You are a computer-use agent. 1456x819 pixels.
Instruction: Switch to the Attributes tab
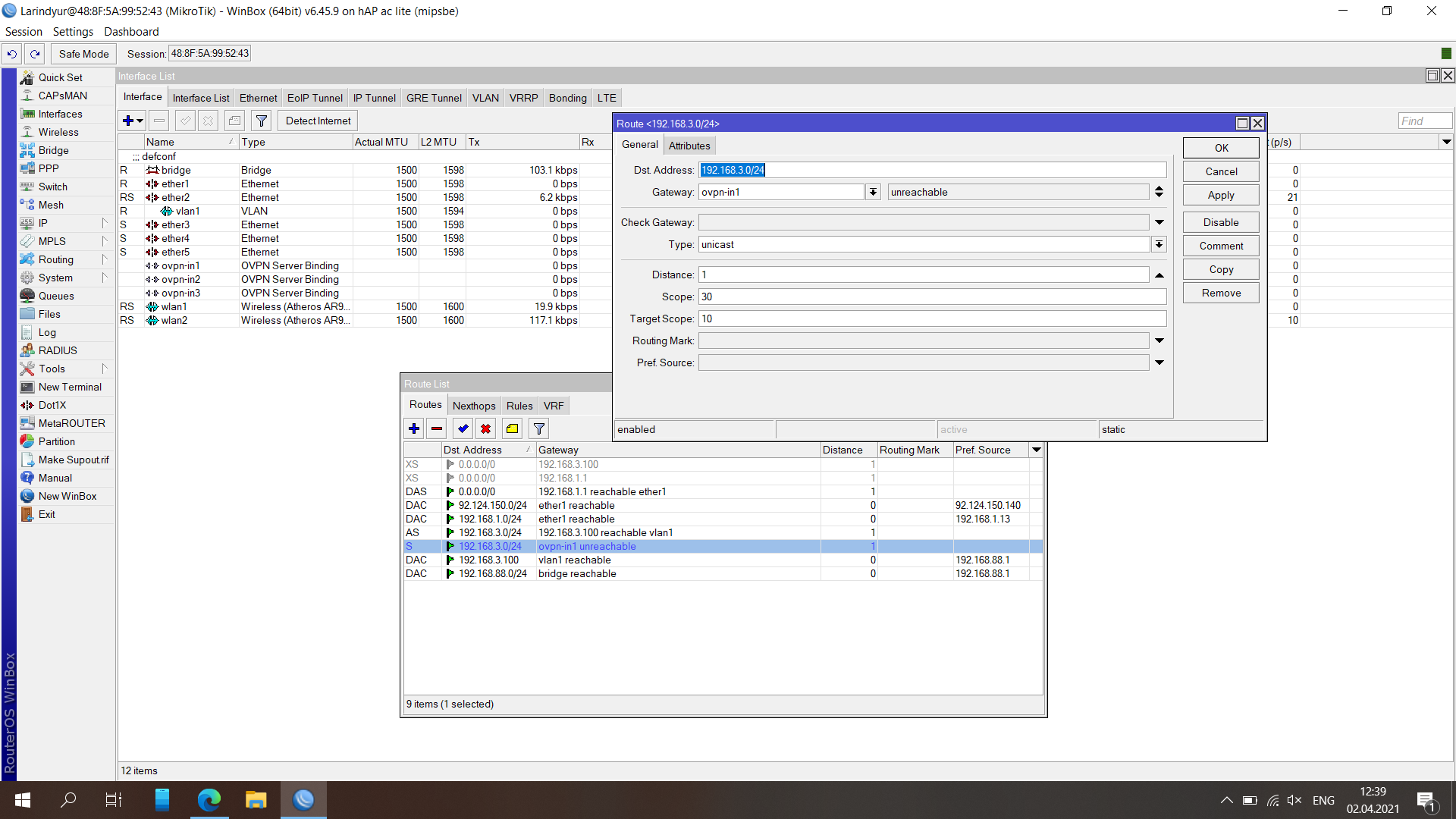pyautogui.click(x=689, y=146)
